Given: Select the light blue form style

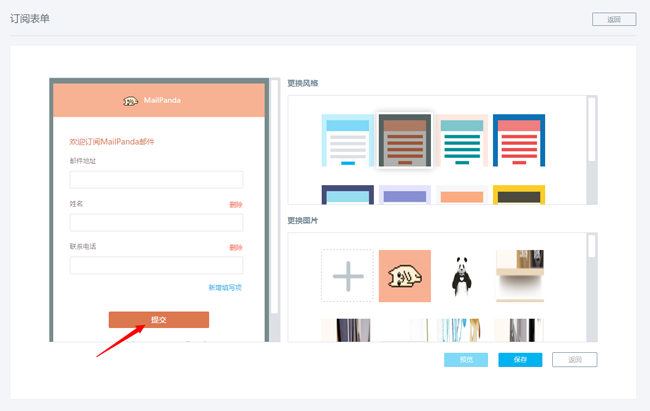Looking at the screenshot, I should tap(348, 140).
